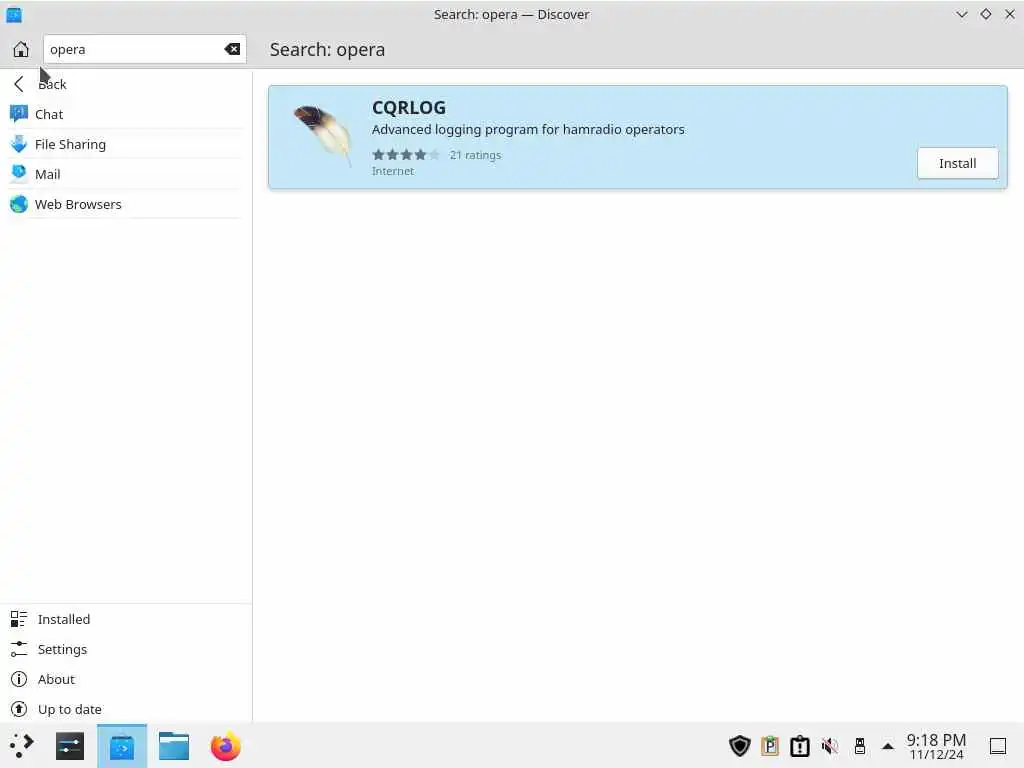Go back using the Back arrow
Screen dimensions: 1024x768
(x=19, y=84)
